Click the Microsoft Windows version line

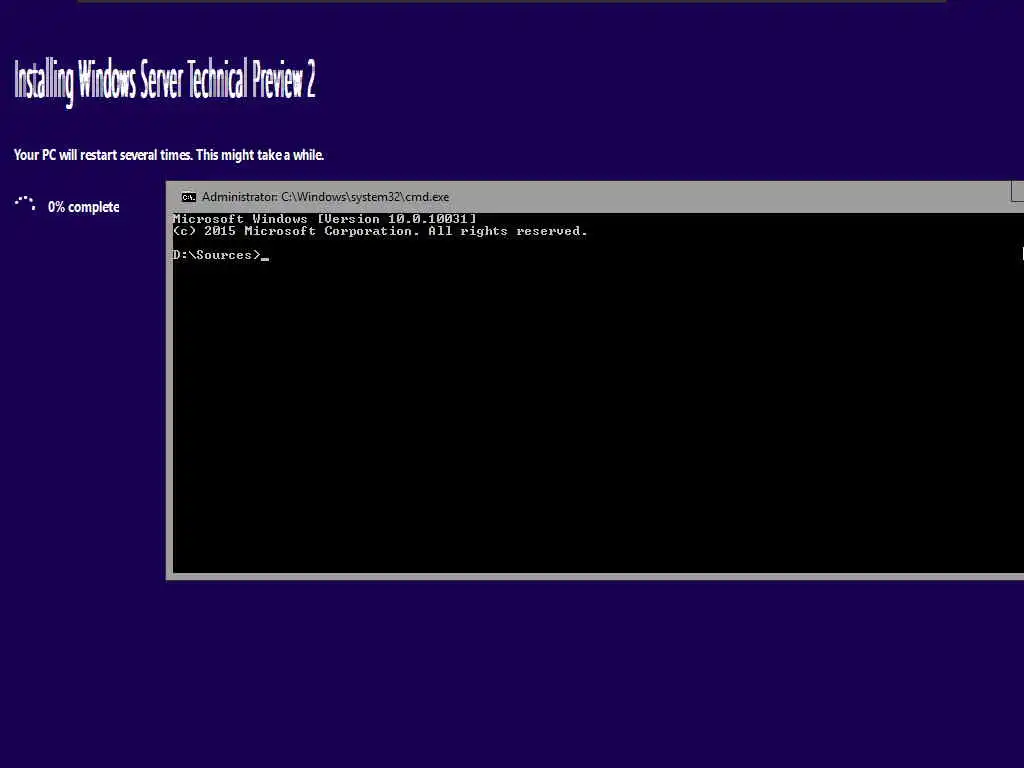(x=325, y=219)
